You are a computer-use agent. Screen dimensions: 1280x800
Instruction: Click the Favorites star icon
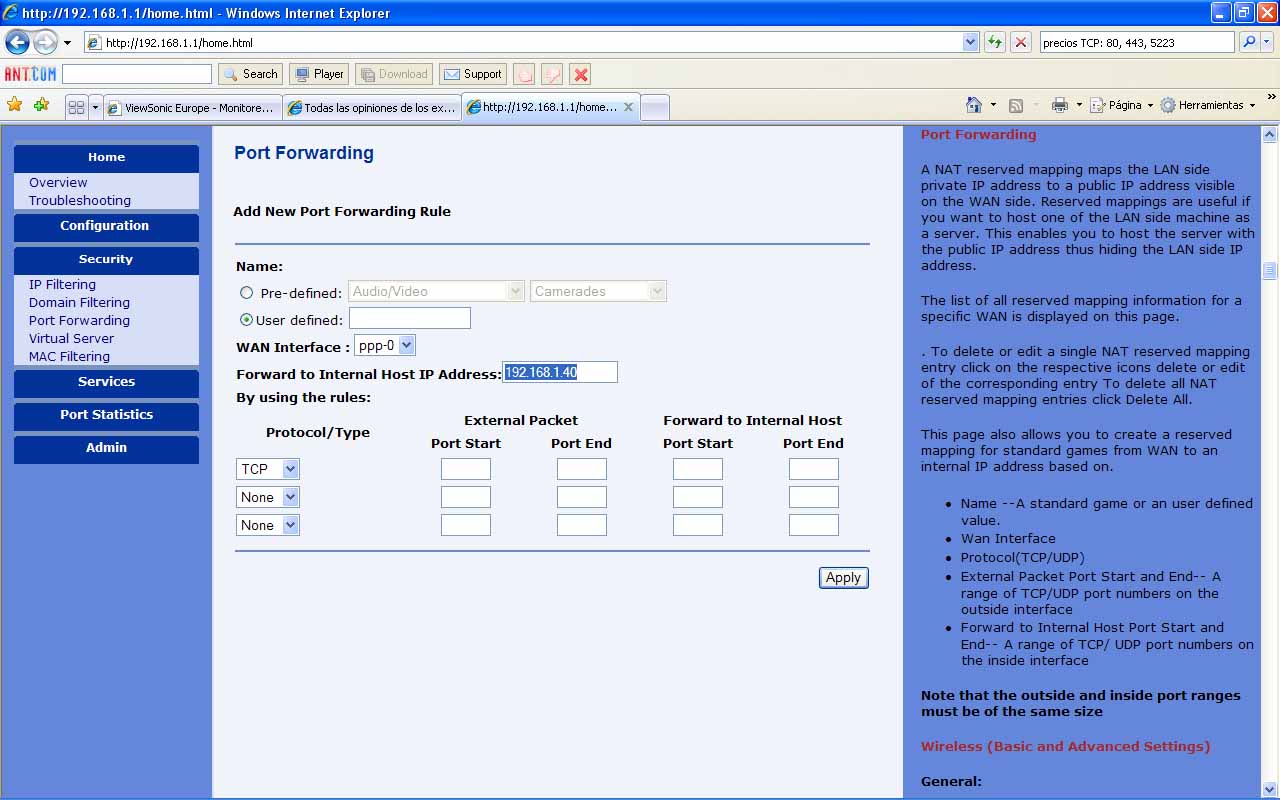pos(14,105)
